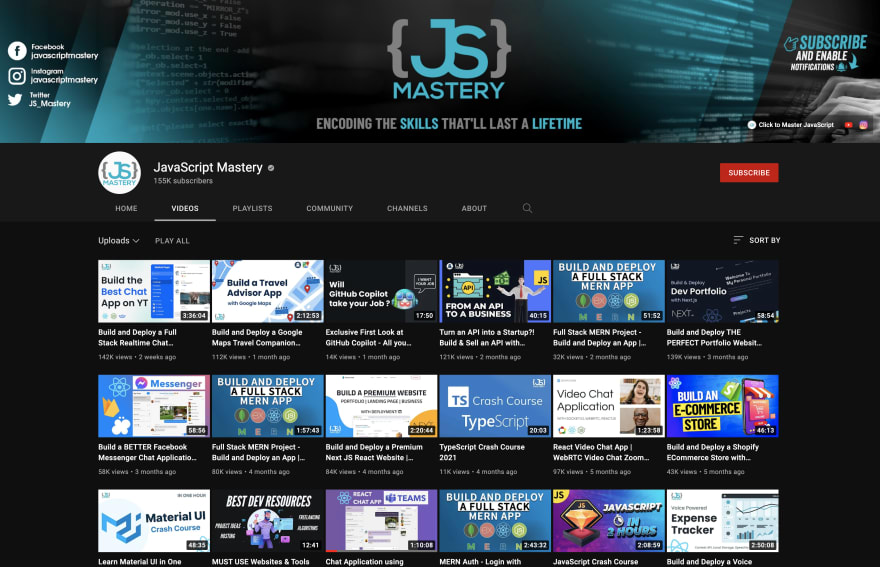Click the 'From an API to a Business' thumbnail

point(495,291)
